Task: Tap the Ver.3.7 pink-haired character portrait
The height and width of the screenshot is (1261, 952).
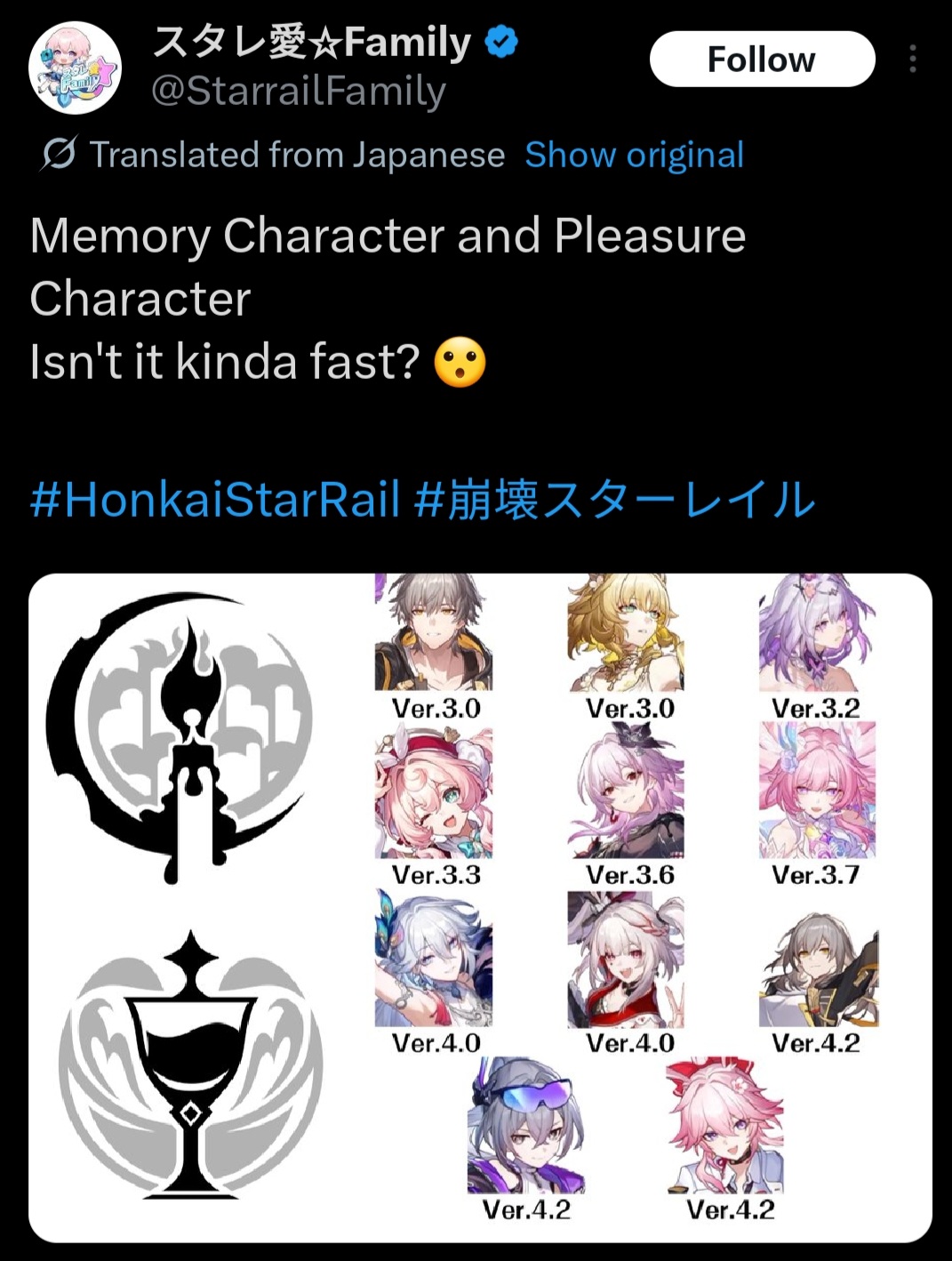Action: click(x=817, y=791)
